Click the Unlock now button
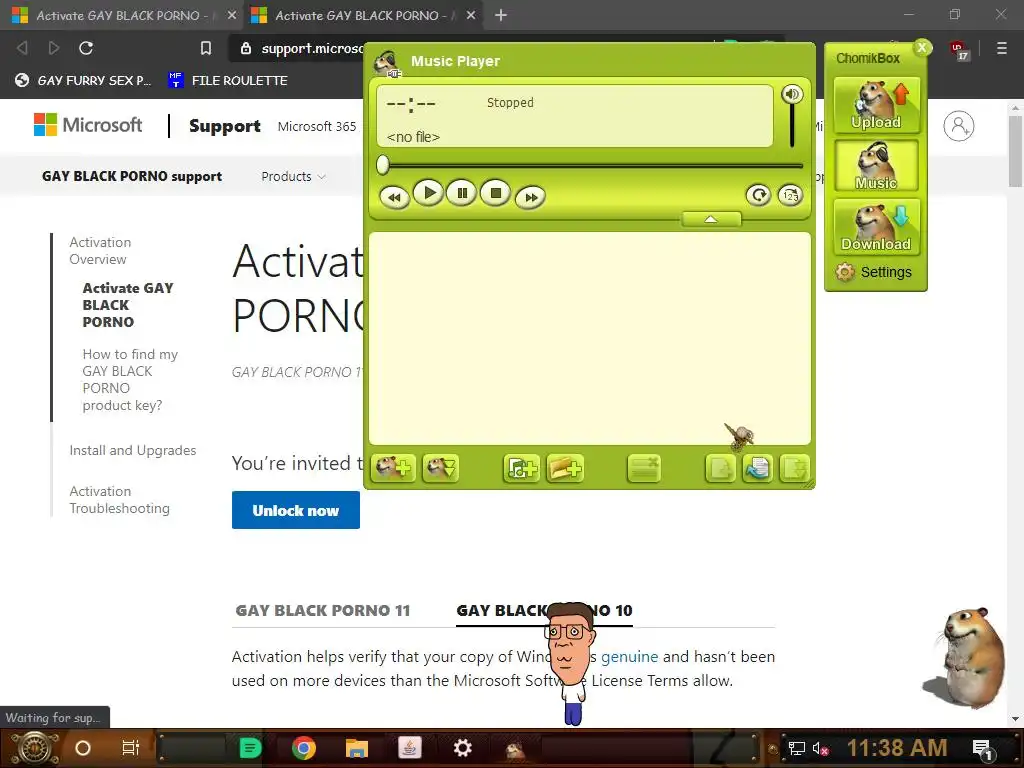Image resolution: width=1024 pixels, height=768 pixels. pyautogui.click(x=296, y=510)
